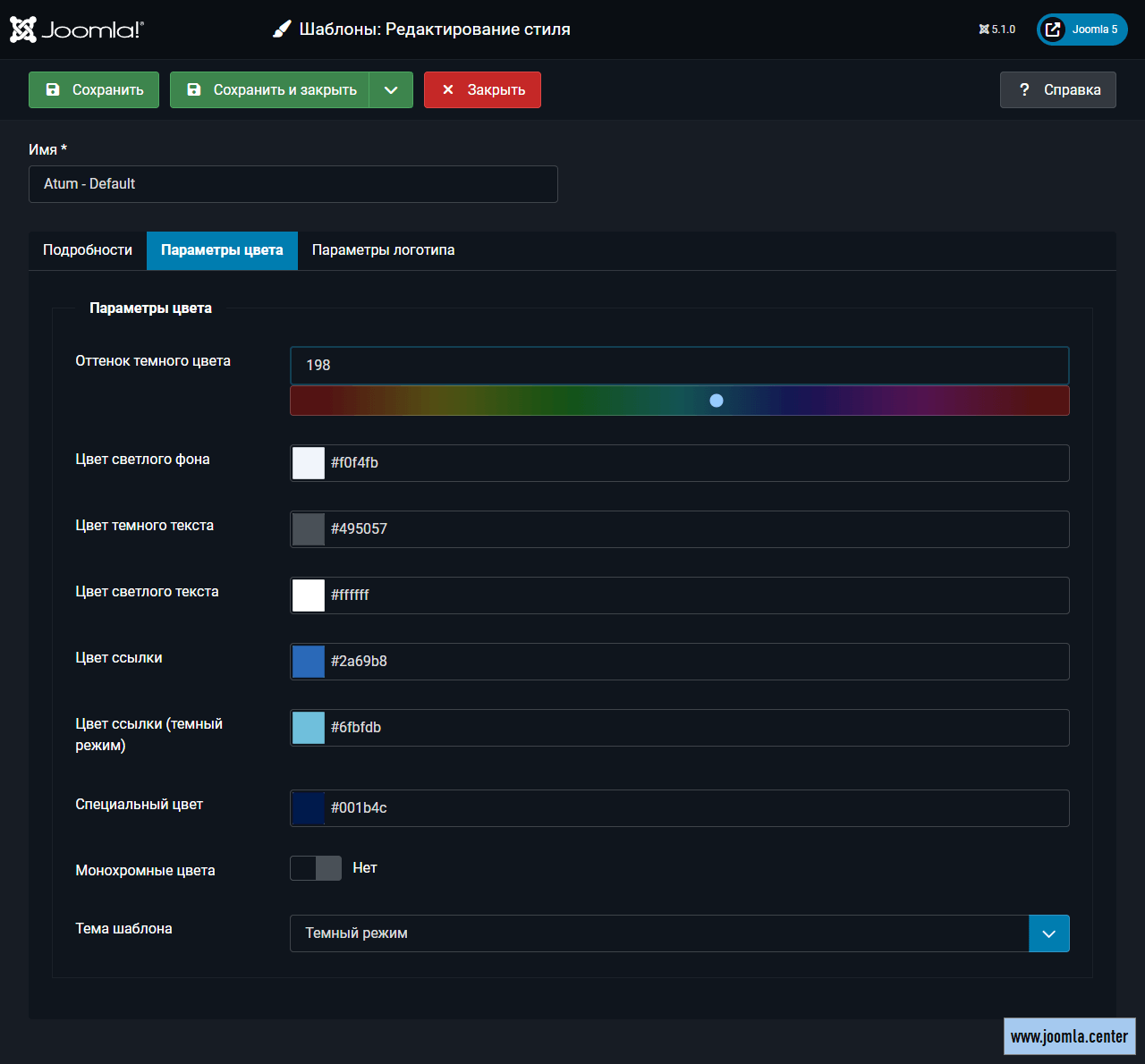Image resolution: width=1145 pixels, height=1064 pixels.
Task: Open site preview via Joomla 5 button
Action: (x=1081, y=30)
